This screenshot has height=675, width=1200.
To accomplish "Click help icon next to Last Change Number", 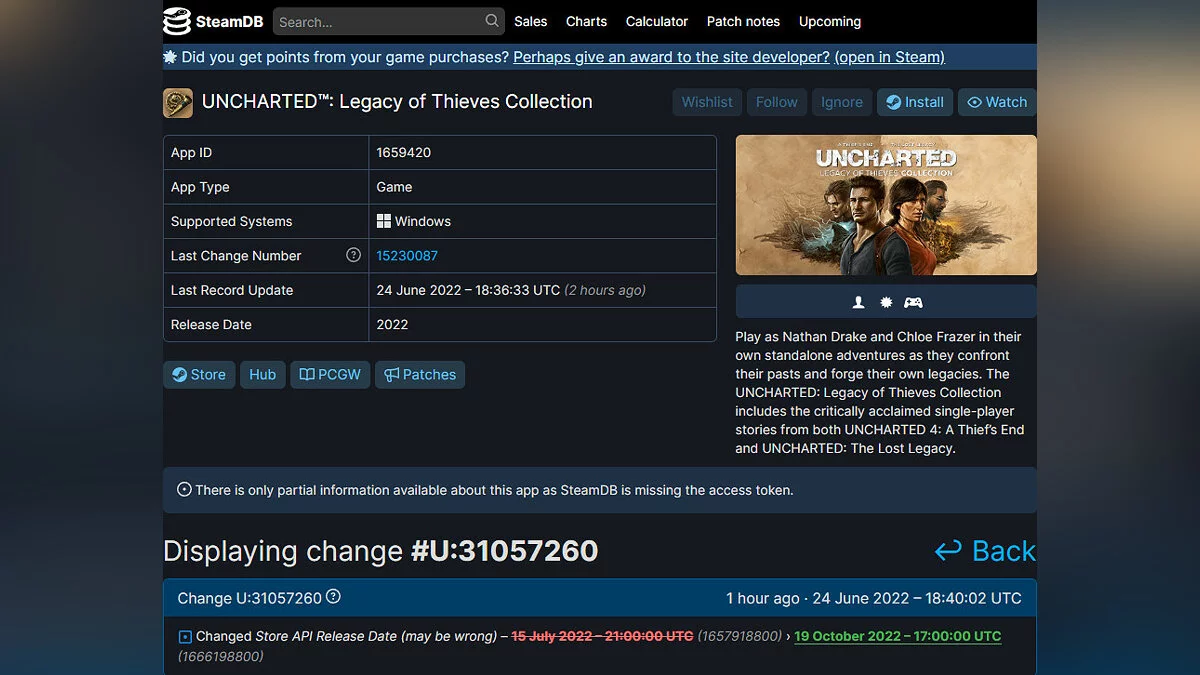I will point(353,255).
